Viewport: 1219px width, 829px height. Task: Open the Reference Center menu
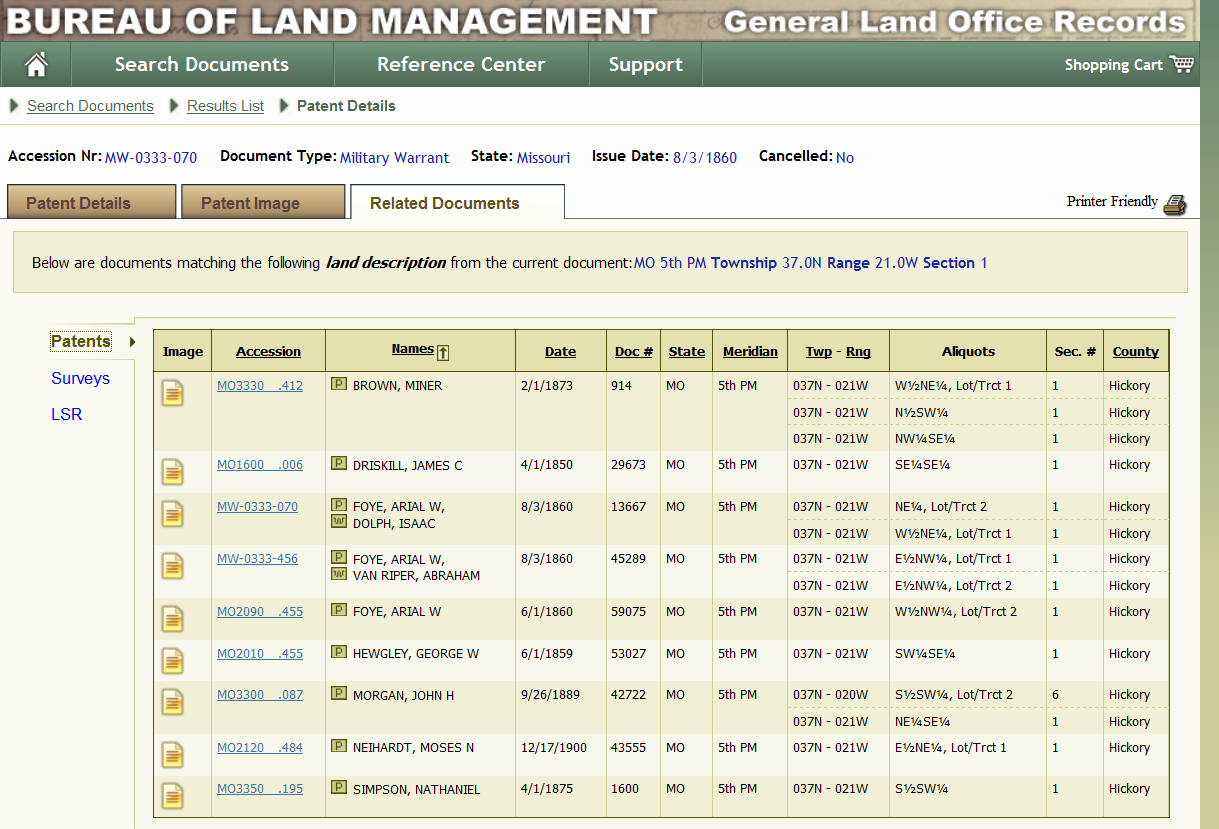click(461, 64)
